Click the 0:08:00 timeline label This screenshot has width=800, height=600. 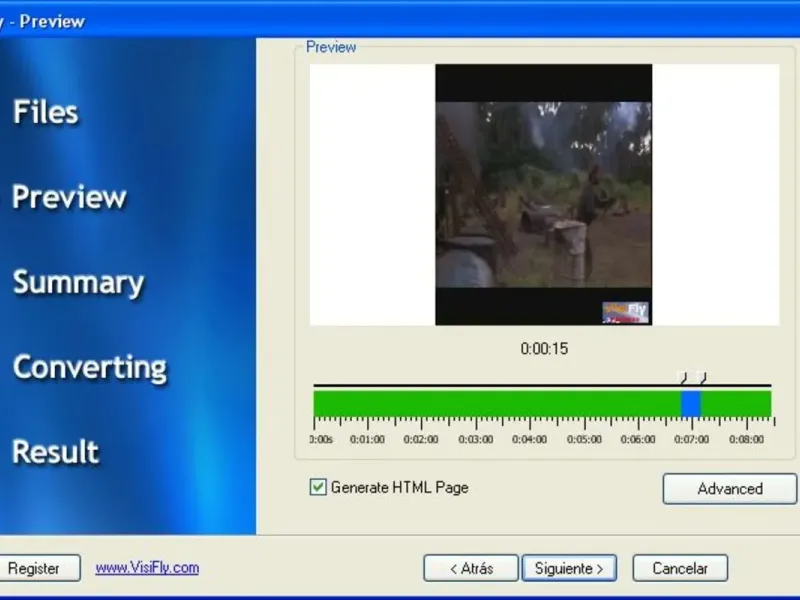tap(746, 439)
